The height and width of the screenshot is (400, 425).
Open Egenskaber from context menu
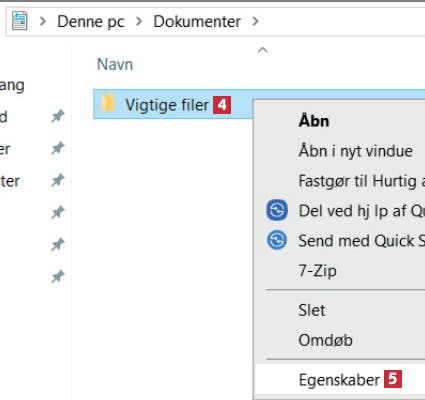point(339,380)
